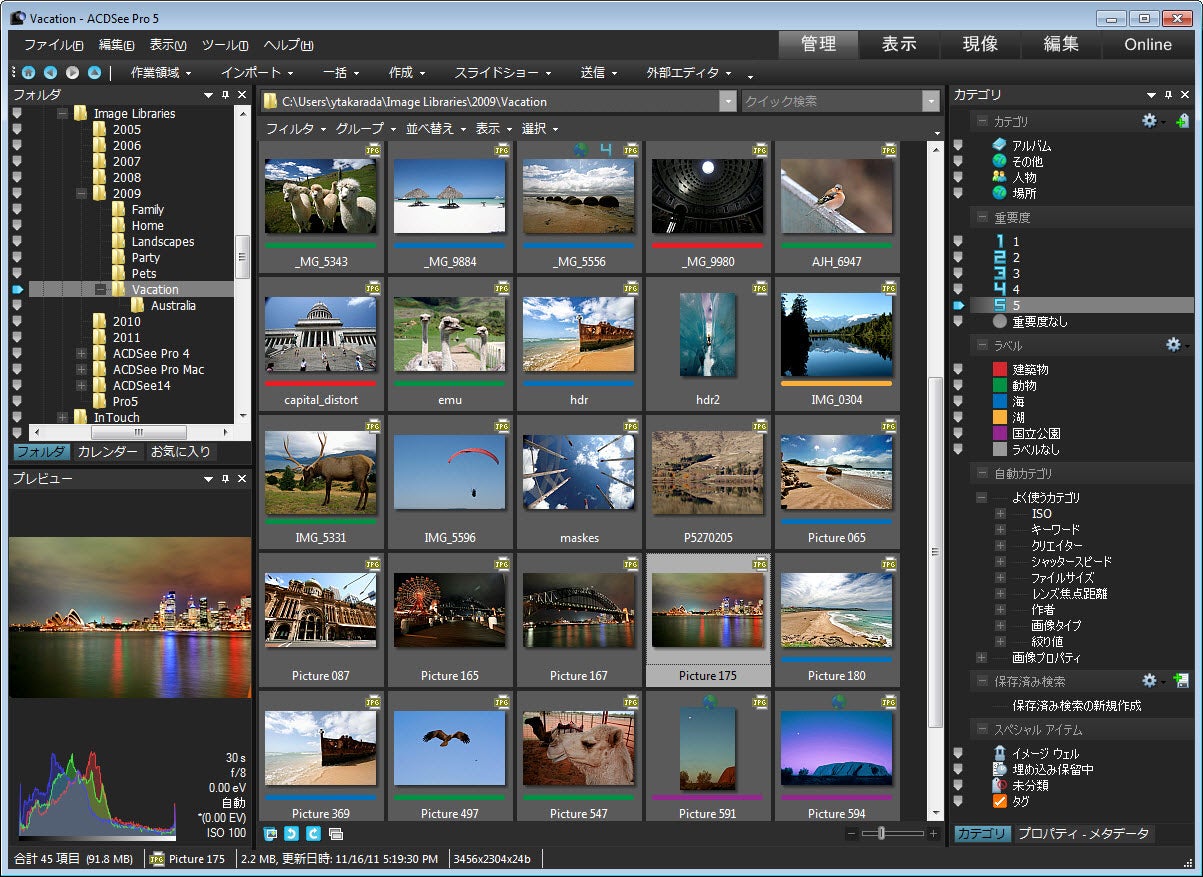1203x877 pixels.
Task: Click the new category icon with green plus
Action: click(x=1182, y=121)
